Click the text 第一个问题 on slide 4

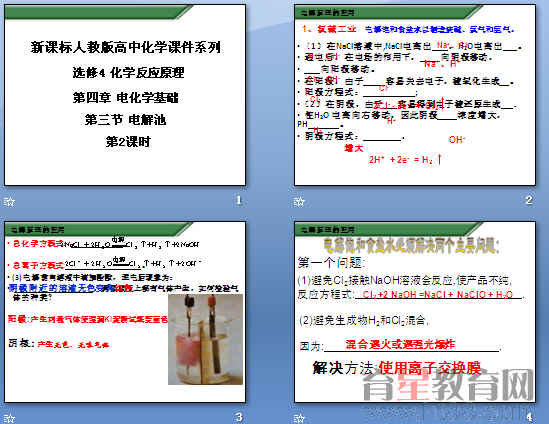[x=332, y=262]
